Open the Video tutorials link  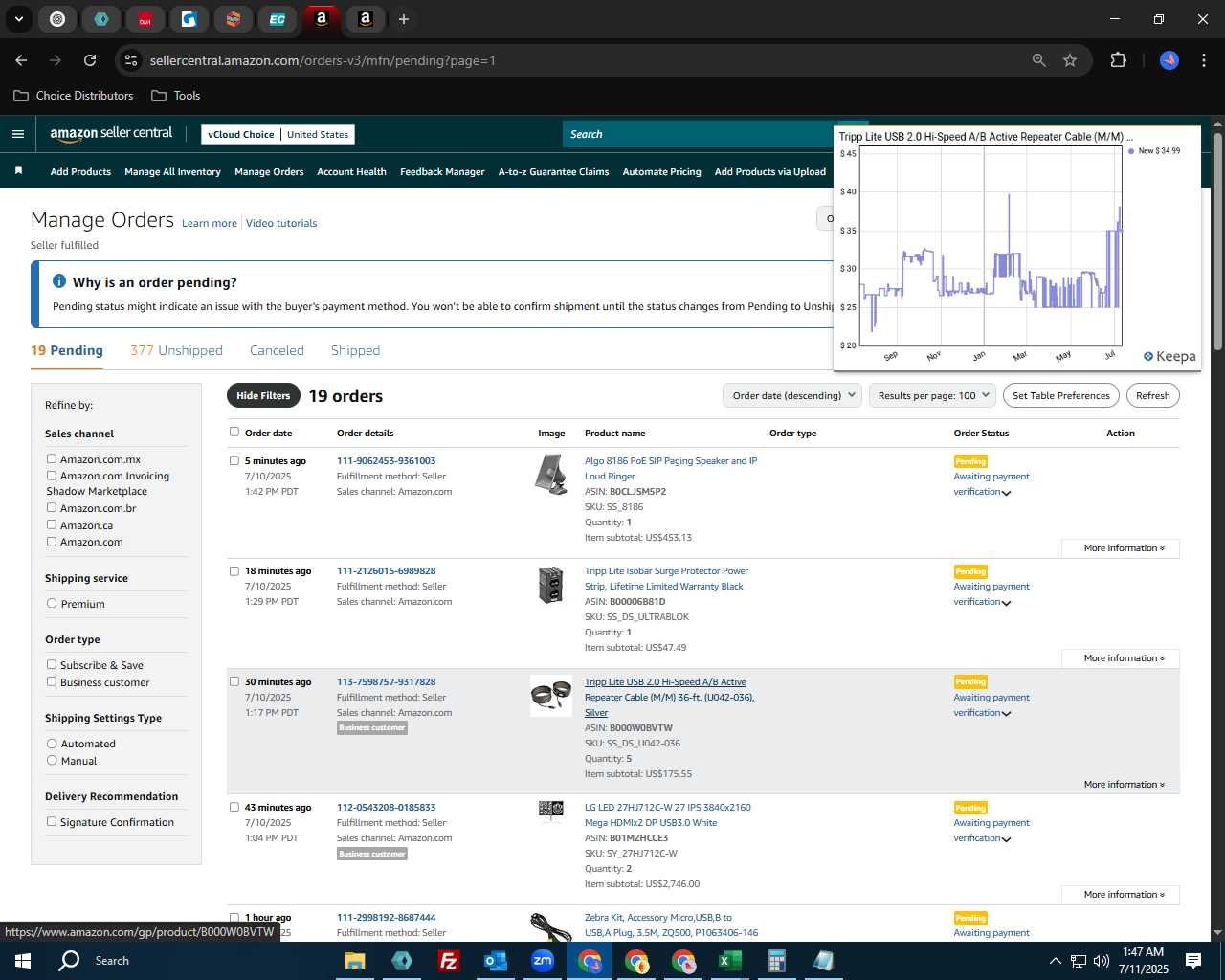281,223
